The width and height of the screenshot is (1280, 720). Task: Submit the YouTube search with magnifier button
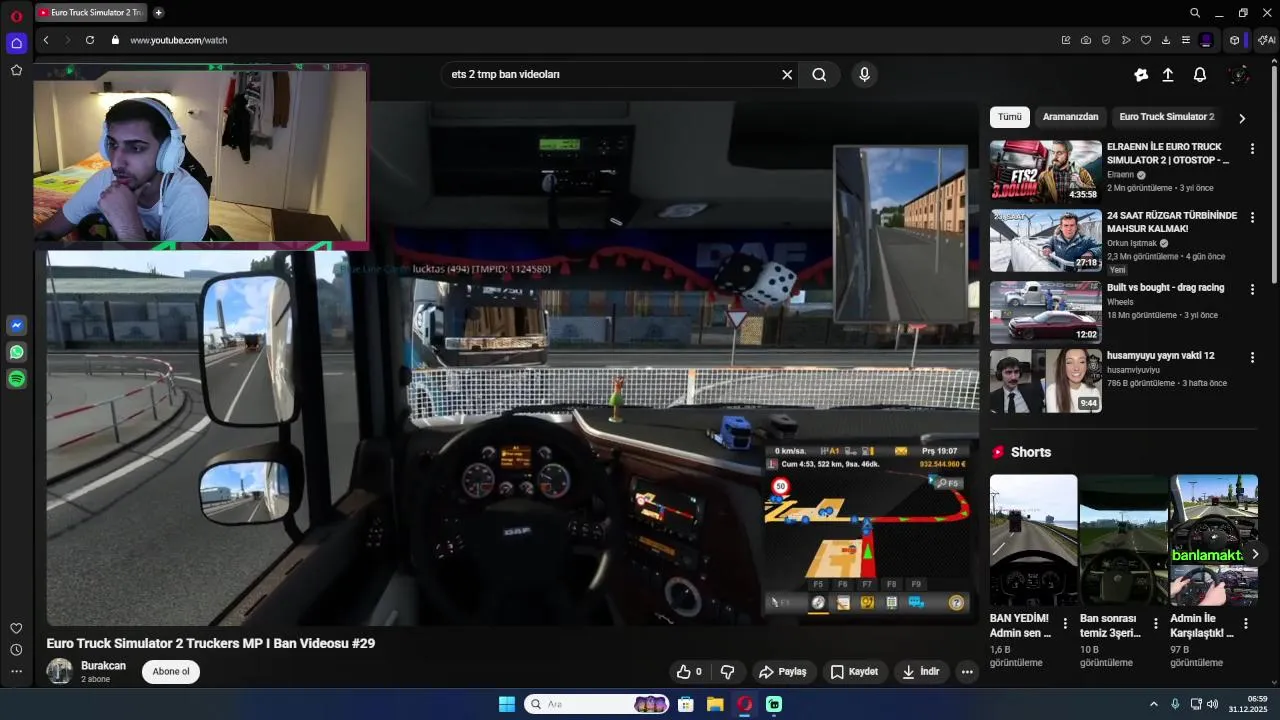(819, 74)
